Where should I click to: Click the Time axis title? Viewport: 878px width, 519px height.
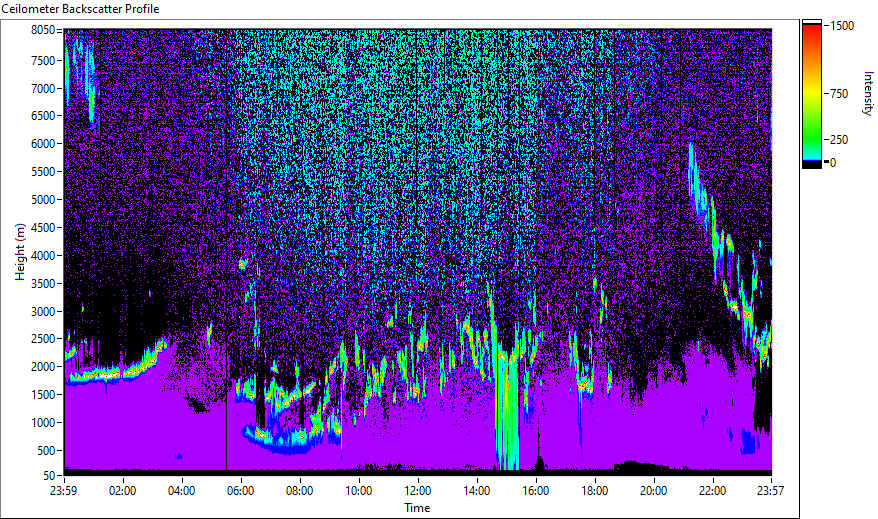coord(417,508)
